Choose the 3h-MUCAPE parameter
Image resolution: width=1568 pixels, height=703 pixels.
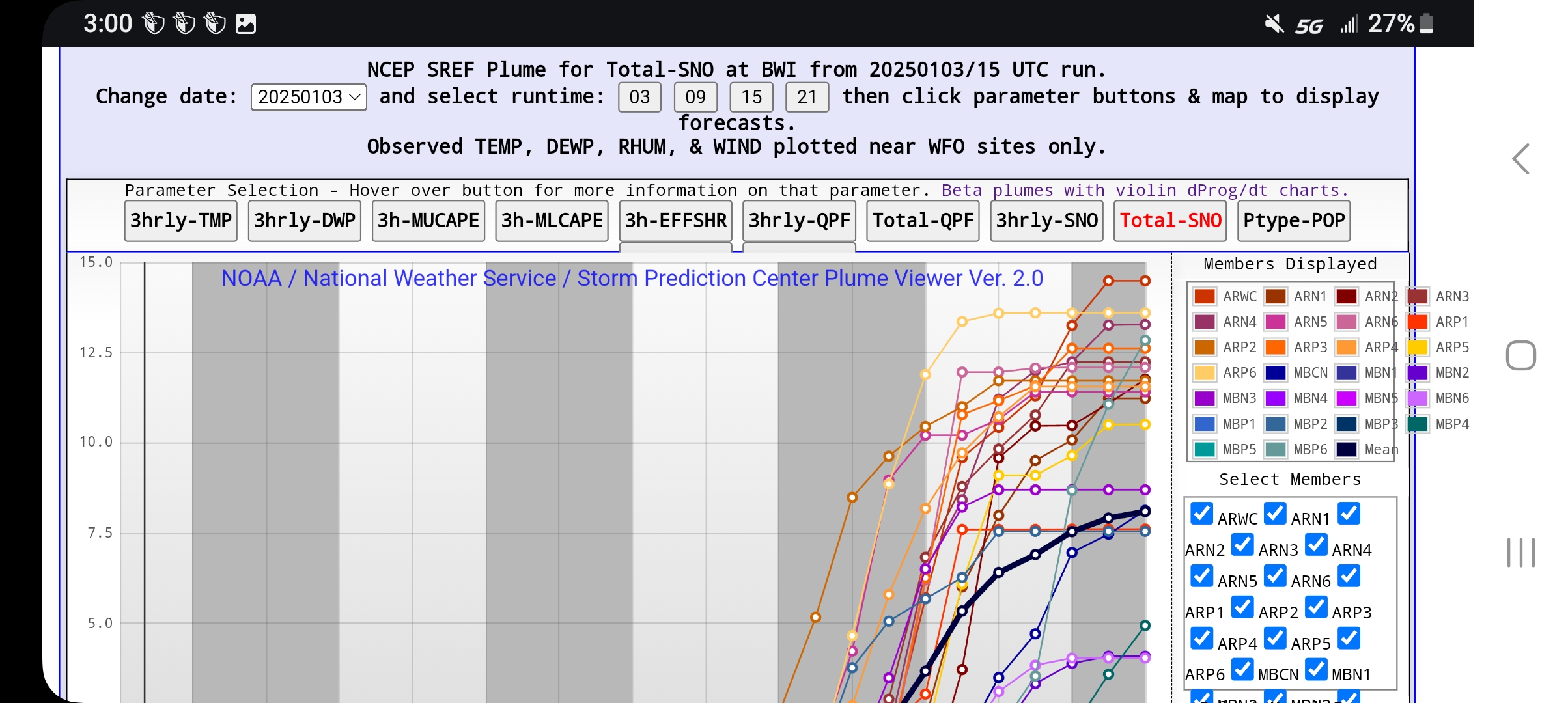coord(428,221)
